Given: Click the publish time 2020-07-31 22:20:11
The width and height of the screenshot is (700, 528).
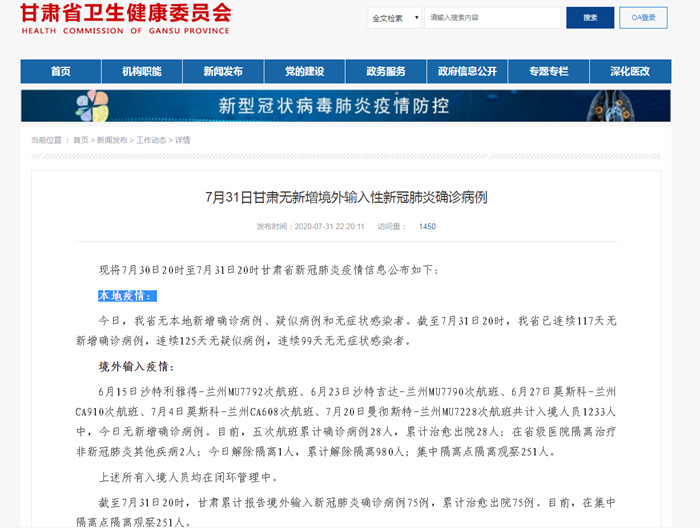Looking at the screenshot, I should pos(329,226).
